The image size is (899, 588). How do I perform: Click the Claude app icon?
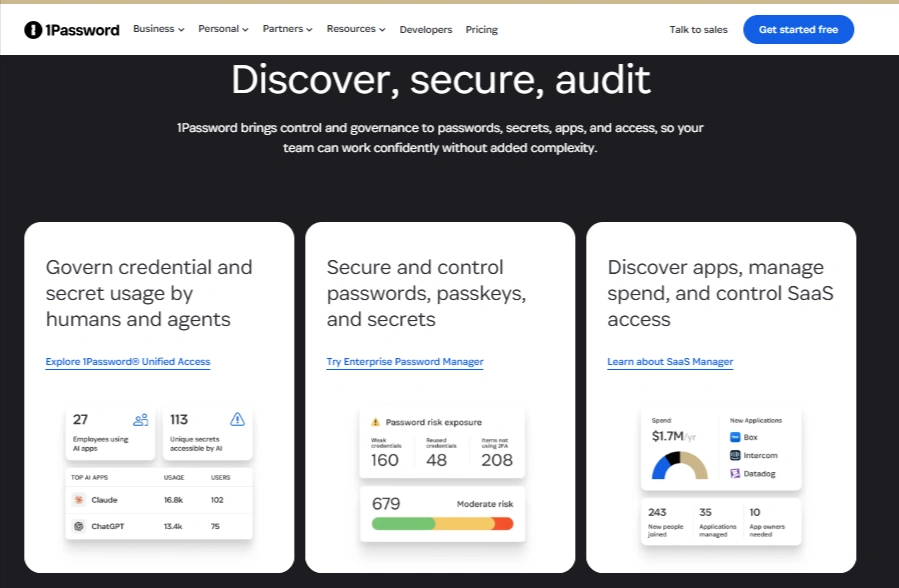[x=79, y=500]
